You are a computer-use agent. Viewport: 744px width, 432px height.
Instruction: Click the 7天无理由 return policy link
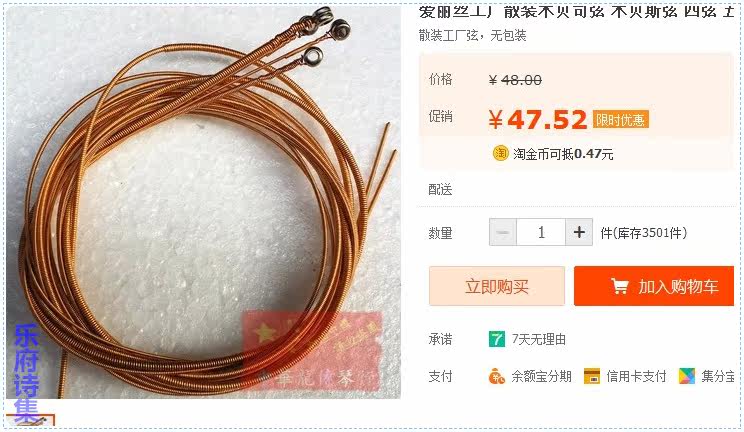539,339
